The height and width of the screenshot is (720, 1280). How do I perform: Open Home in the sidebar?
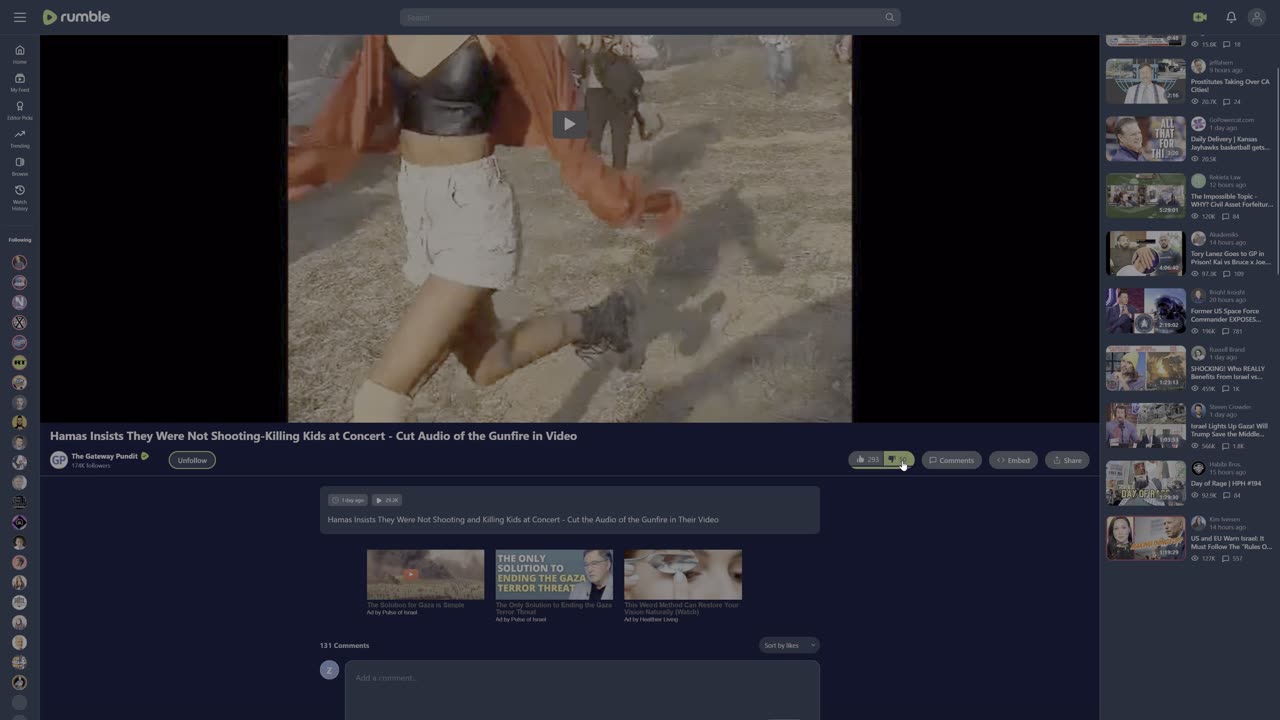click(x=19, y=54)
